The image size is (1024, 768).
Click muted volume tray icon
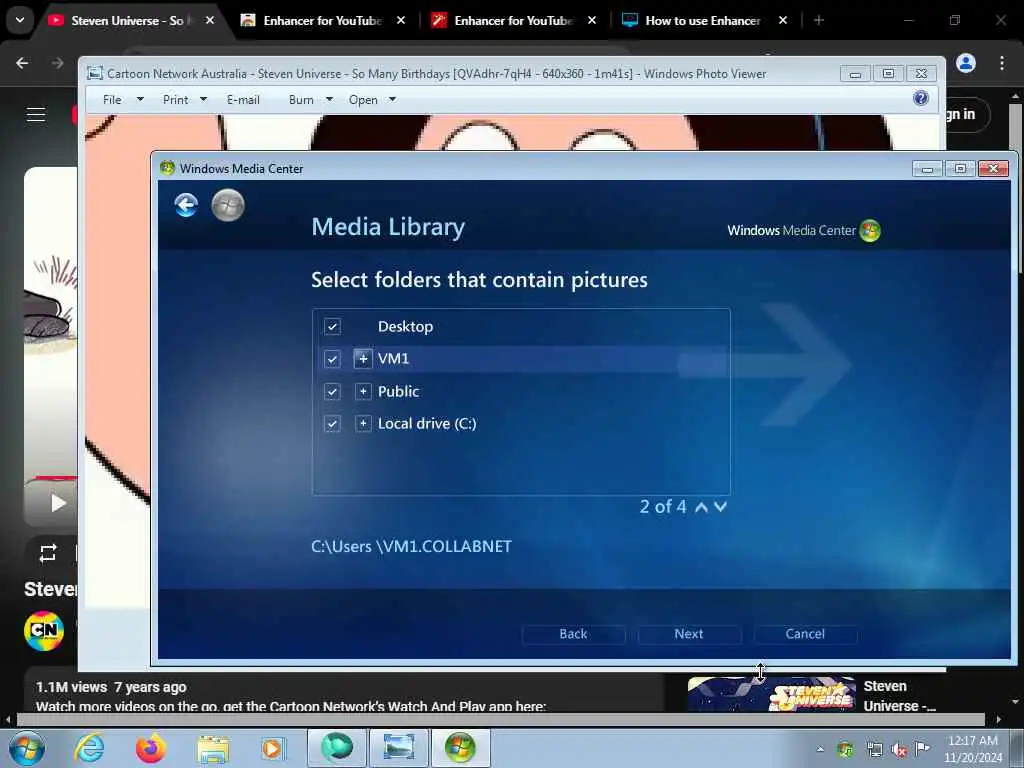pyautogui.click(x=899, y=749)
